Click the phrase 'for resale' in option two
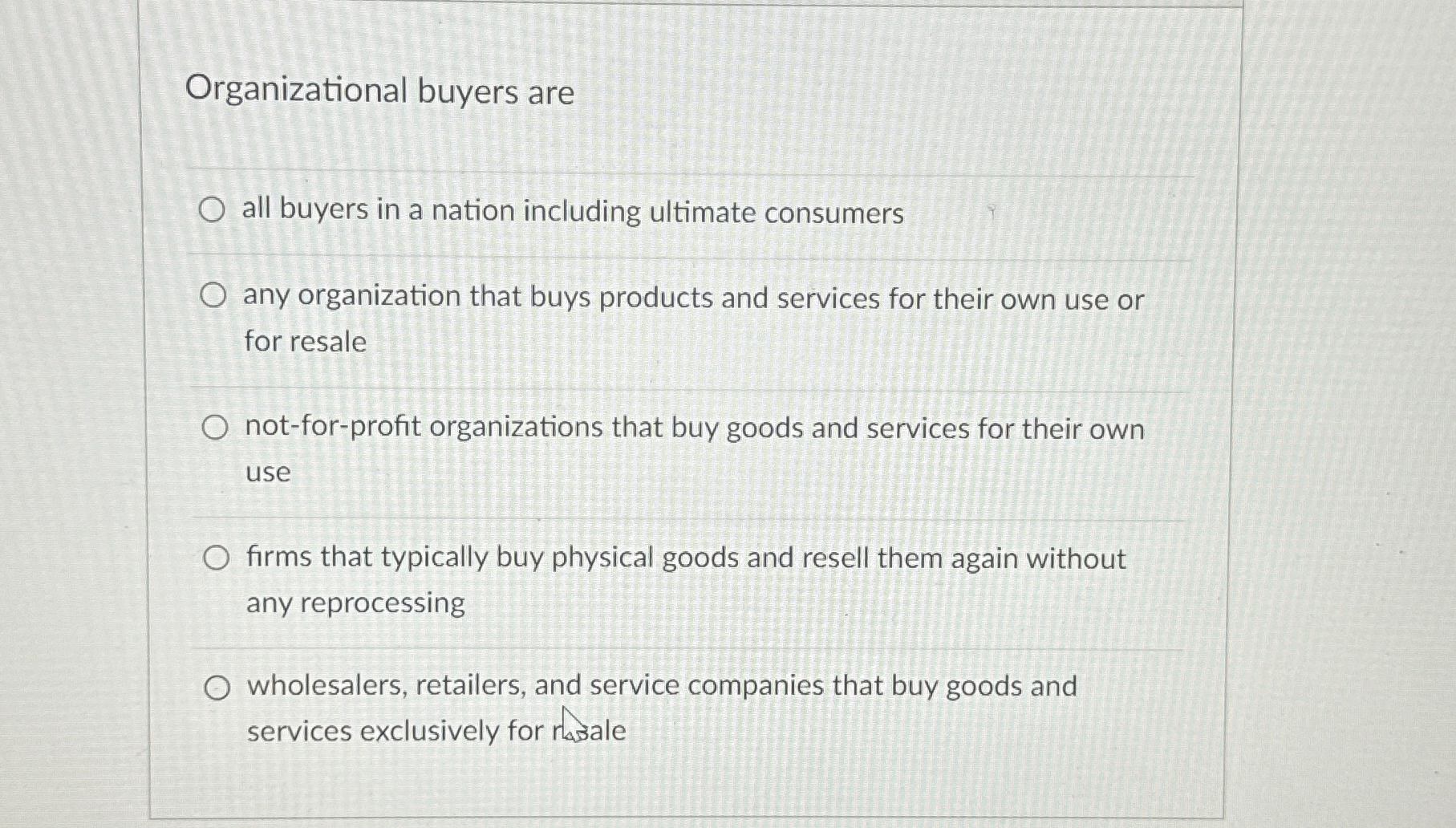Image resolution: width=1456 pixels, height=828 pixels. (306, 342)
